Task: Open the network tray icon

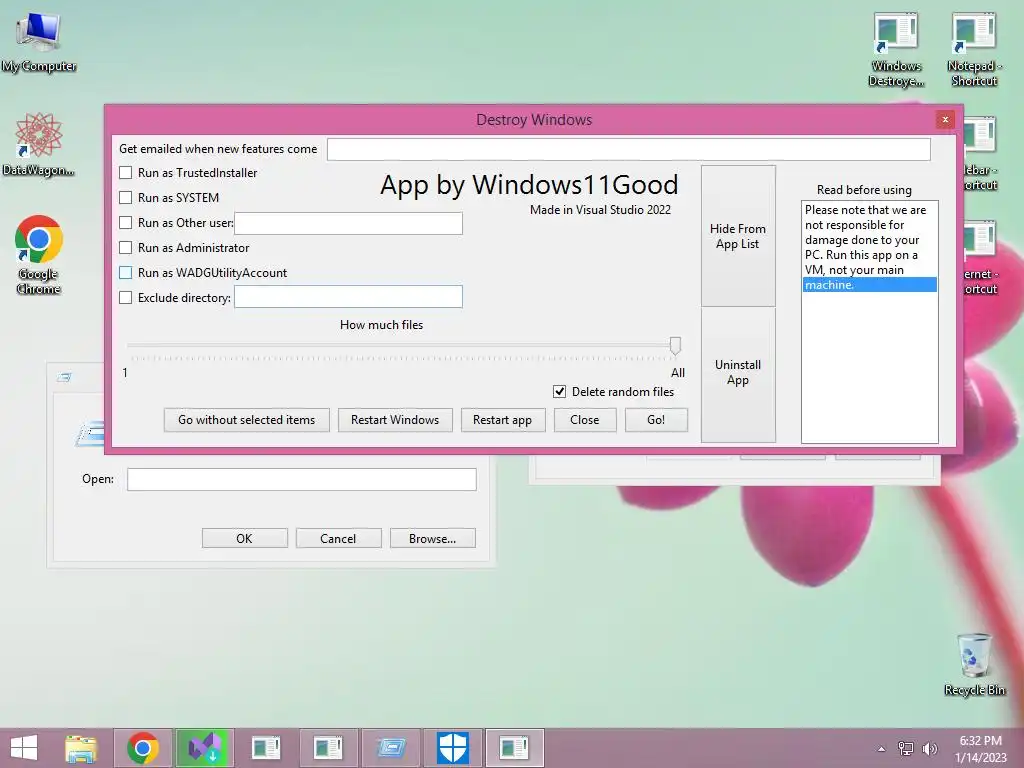Action: 906,748
